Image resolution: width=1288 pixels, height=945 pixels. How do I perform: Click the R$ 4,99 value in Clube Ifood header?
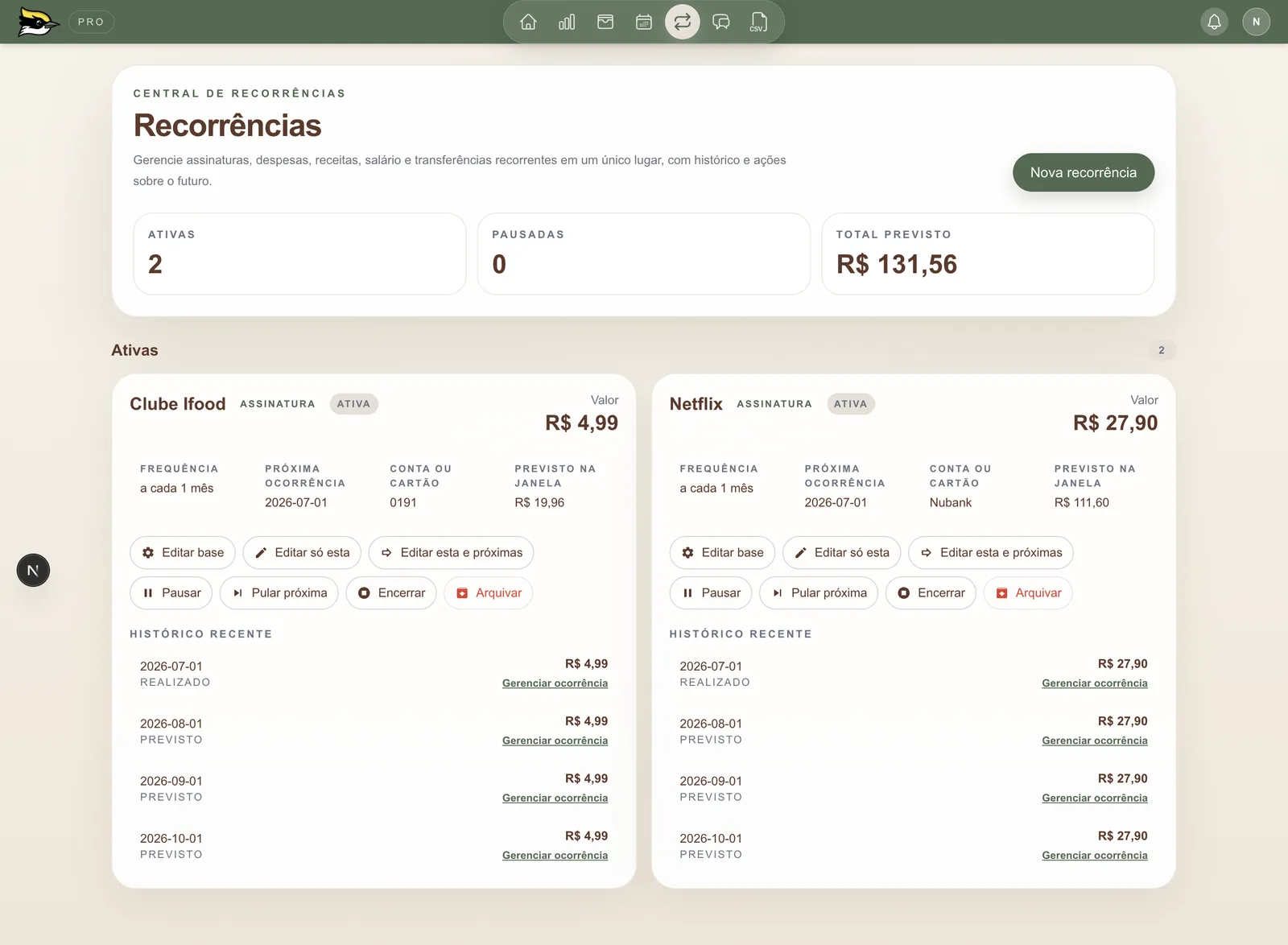[x=582, y=423]
